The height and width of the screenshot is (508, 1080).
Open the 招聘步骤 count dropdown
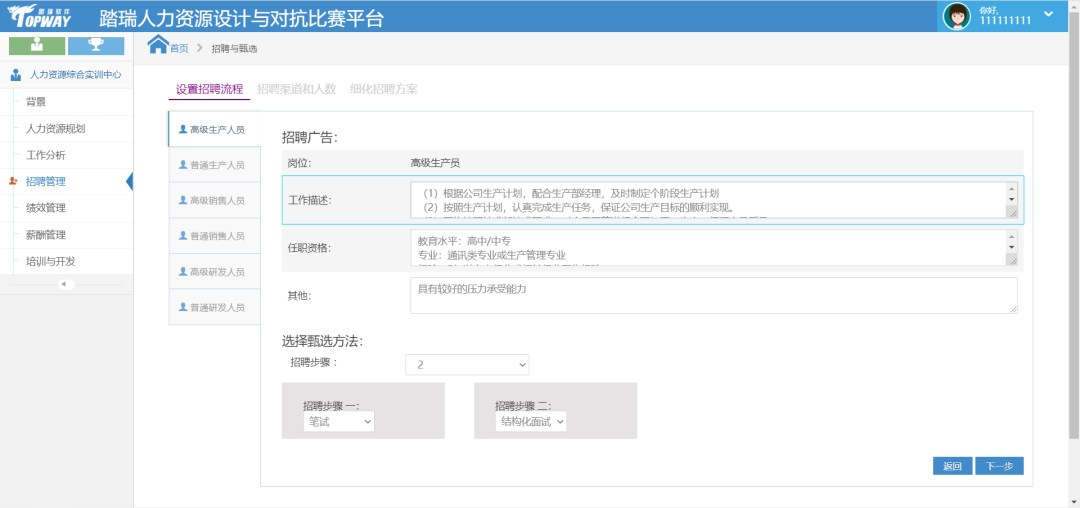[x=467, y=365]
